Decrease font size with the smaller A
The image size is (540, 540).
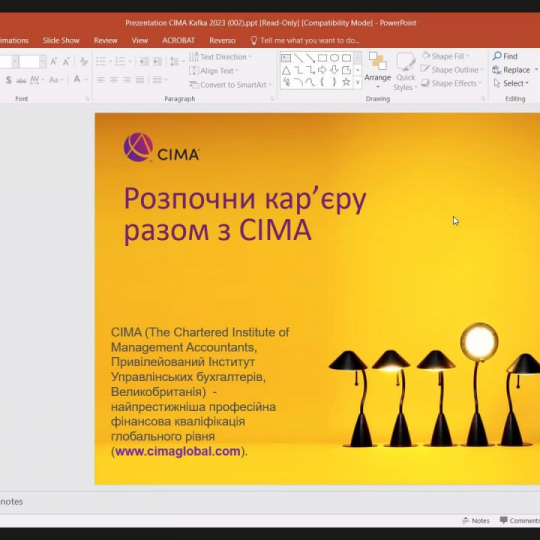point(66,62)
